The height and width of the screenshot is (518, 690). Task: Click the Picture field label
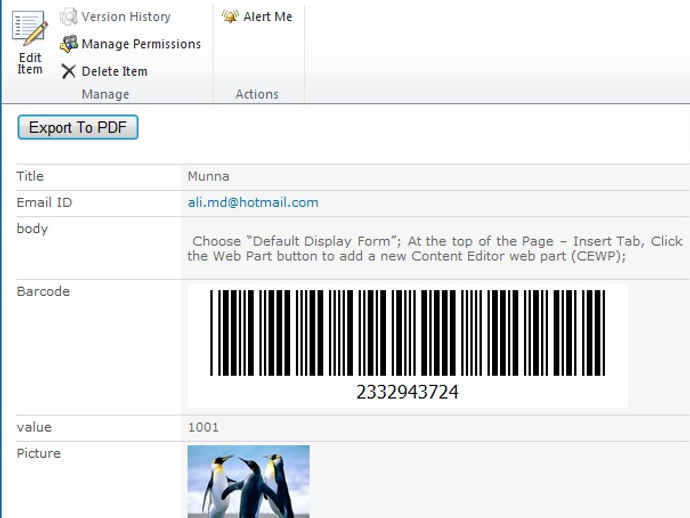pyautogui.click(x=39, y=453)
